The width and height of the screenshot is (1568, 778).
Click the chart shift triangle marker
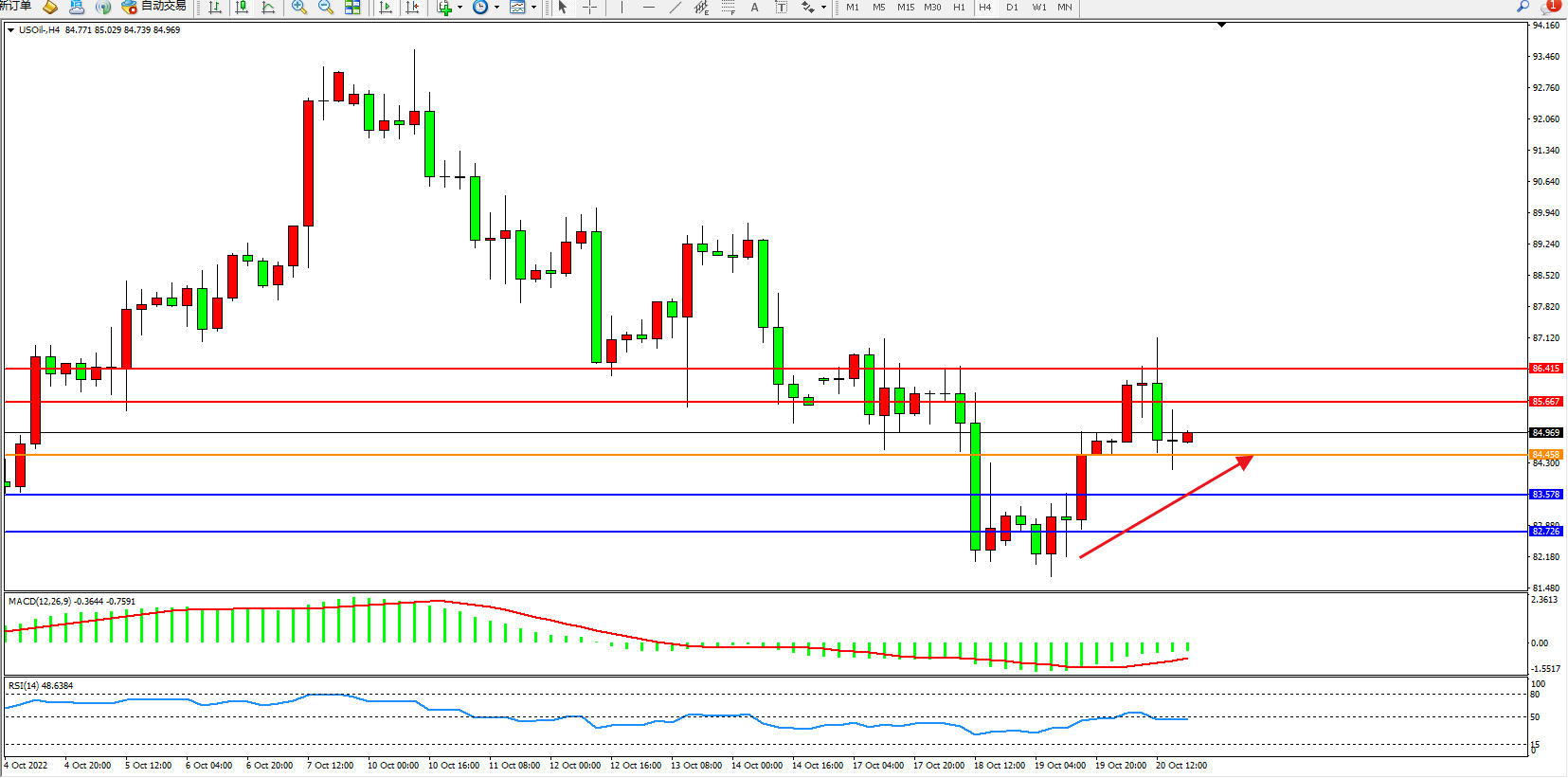coord(1221,26)
